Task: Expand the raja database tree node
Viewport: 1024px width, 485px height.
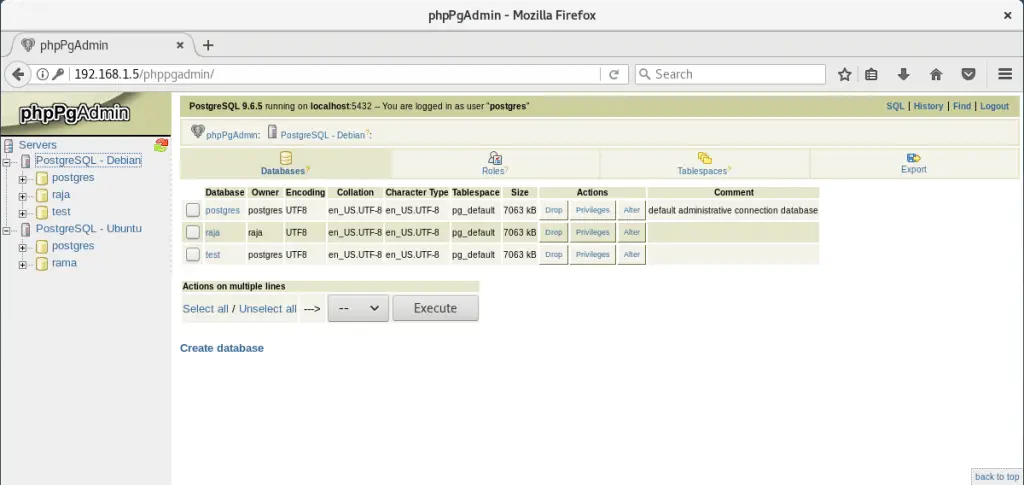Action: coord(23,196)
